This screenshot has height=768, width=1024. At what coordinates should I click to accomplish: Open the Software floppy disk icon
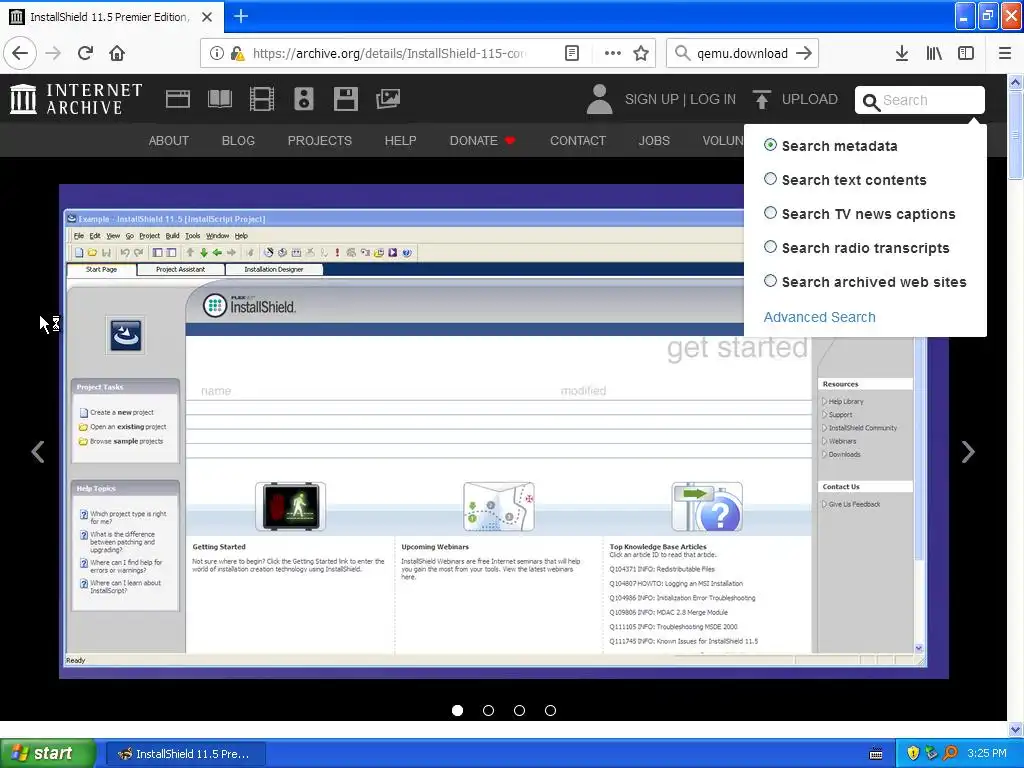pyautogui.click(x=345, y=99)
